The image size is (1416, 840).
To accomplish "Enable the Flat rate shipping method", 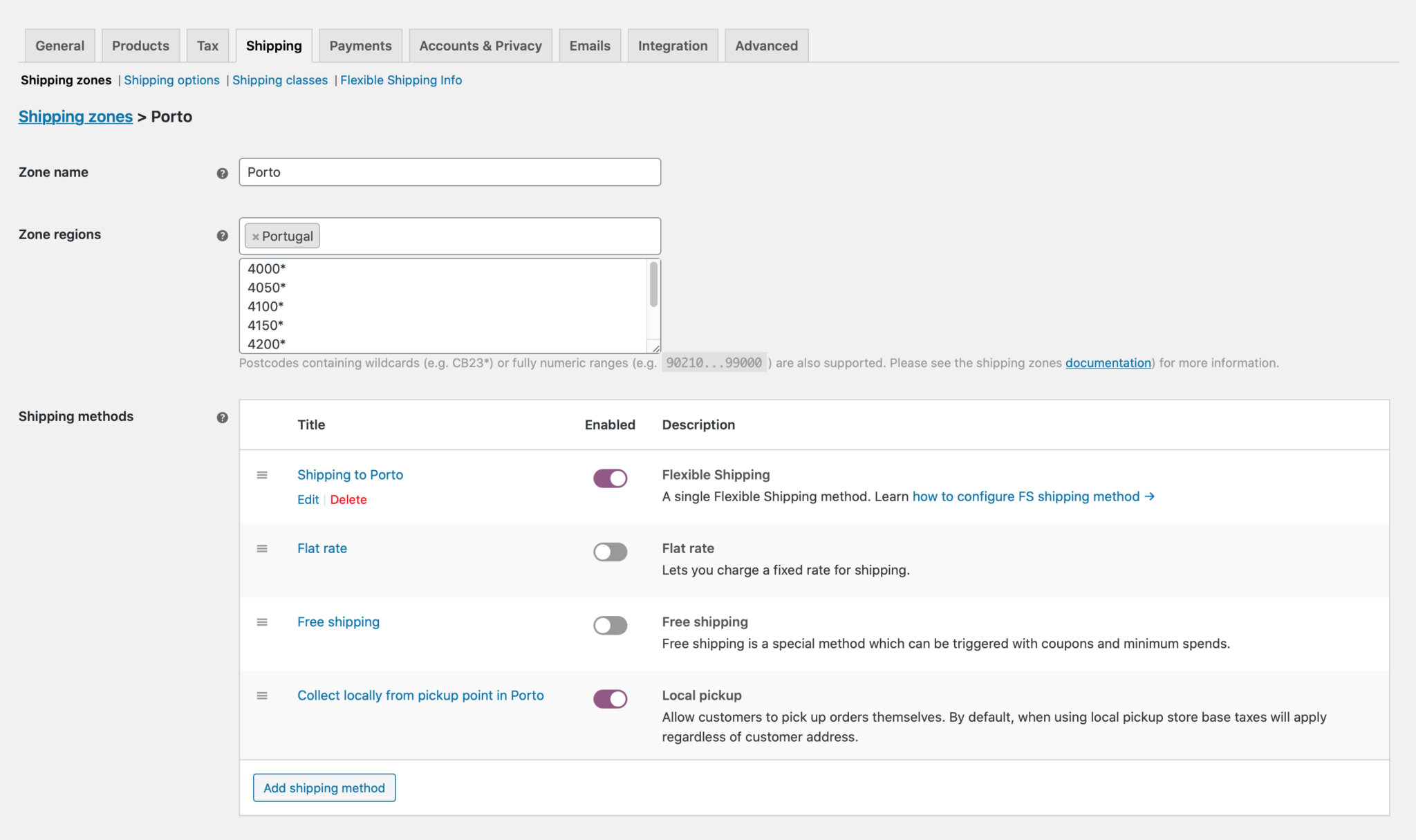I will (609, 551).
